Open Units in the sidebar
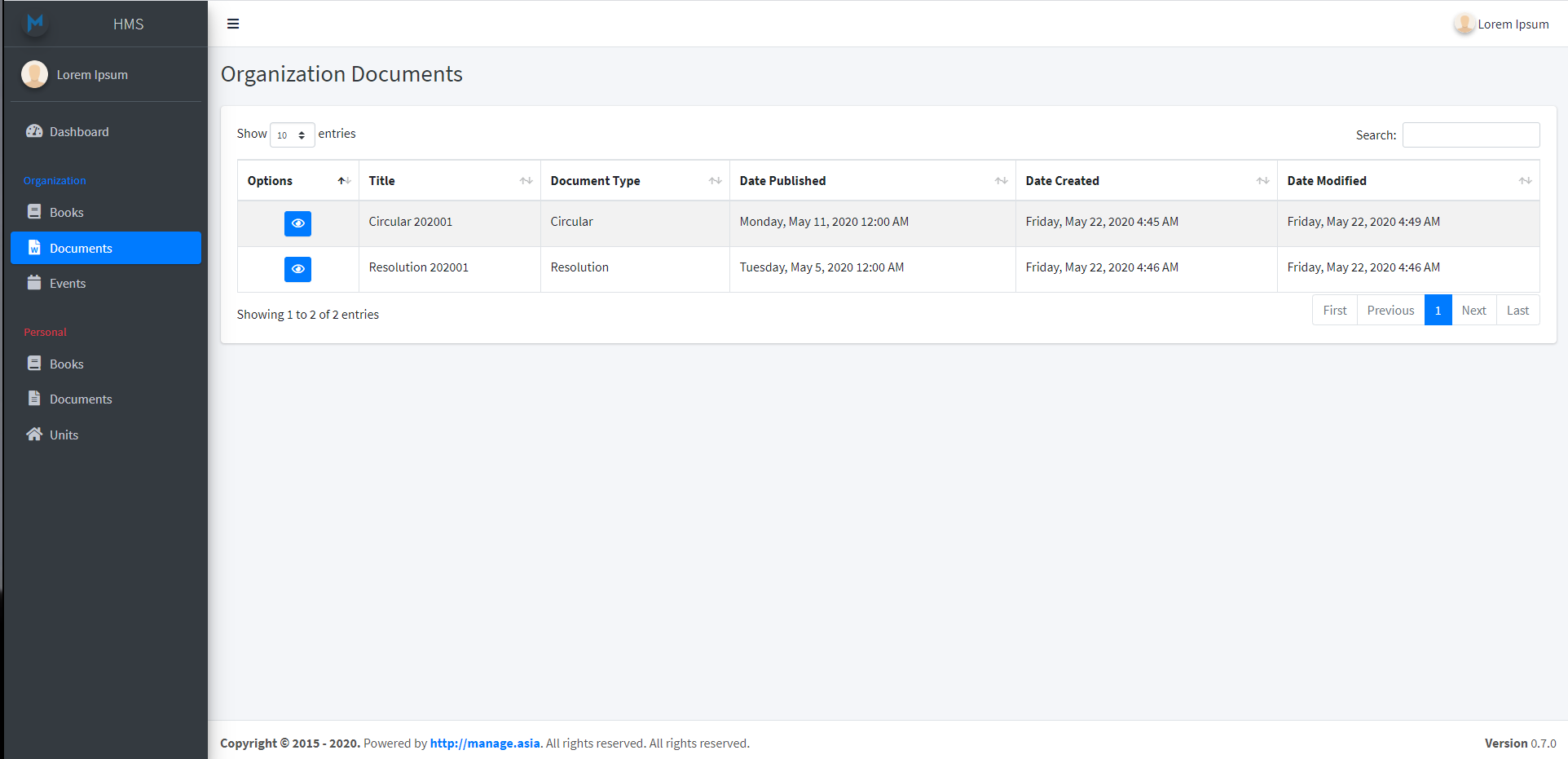Viewport: 1568px width, 759px height. tap(64, 435)
